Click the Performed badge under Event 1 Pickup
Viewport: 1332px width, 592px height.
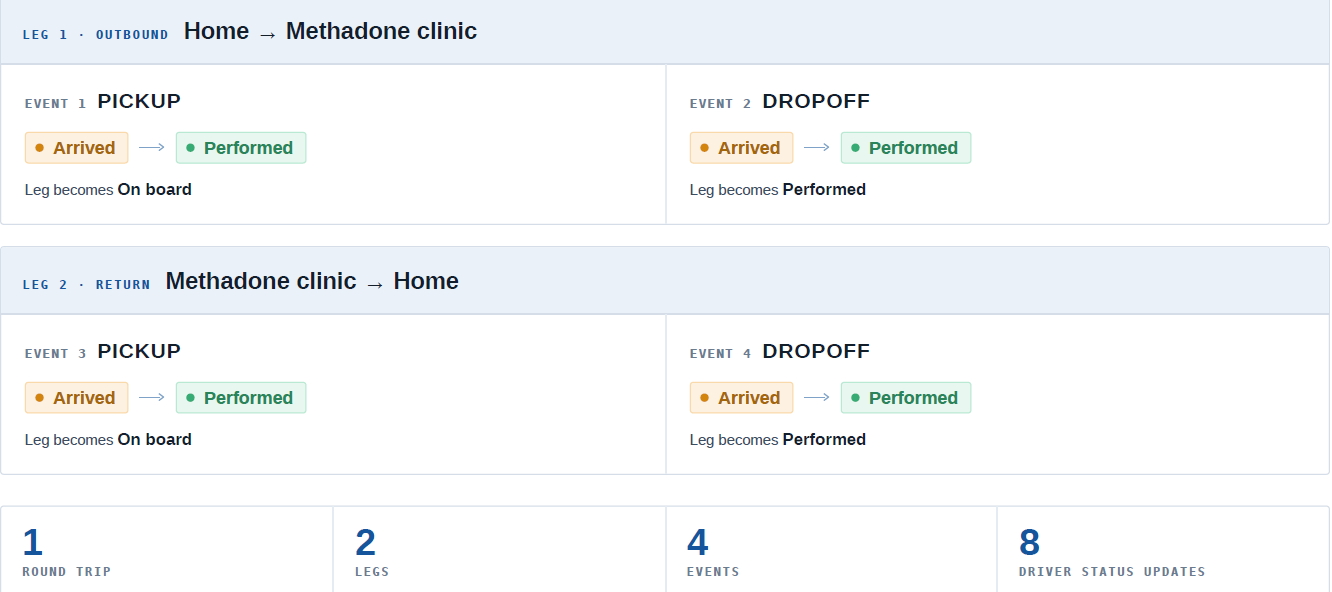(241, 148)
